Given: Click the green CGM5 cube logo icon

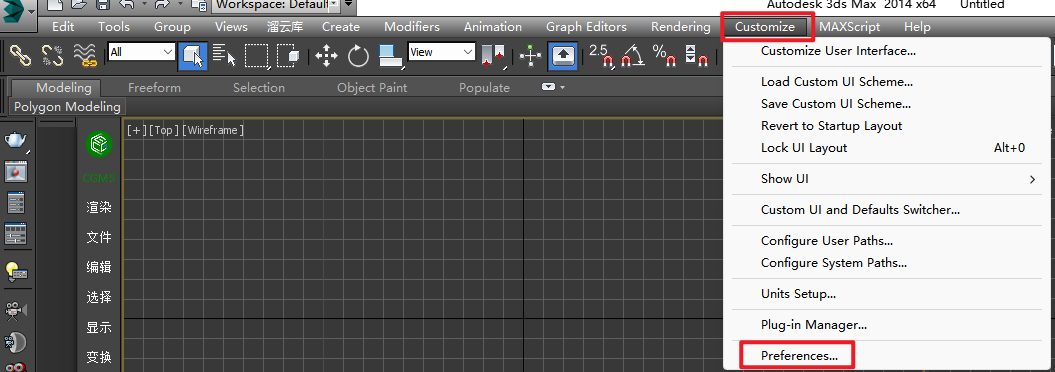Looking at the screenshot, I should (x=99, y=144).
